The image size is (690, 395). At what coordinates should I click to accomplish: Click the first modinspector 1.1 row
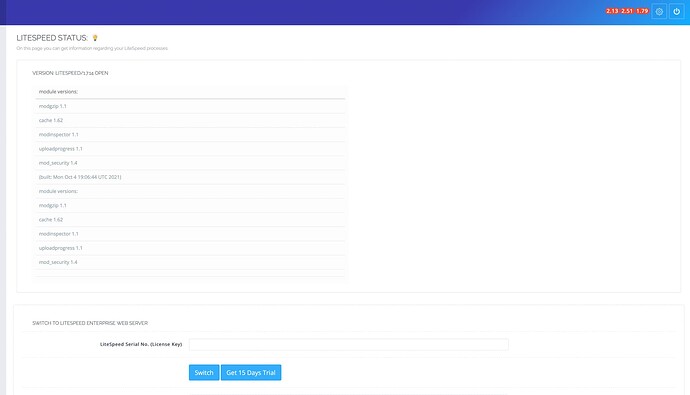tap(190, 134)
